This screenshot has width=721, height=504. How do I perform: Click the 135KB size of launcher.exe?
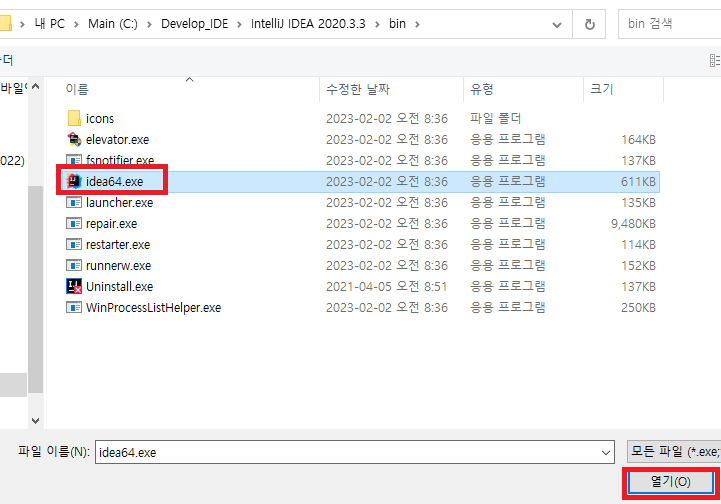[x=638, y=203]
